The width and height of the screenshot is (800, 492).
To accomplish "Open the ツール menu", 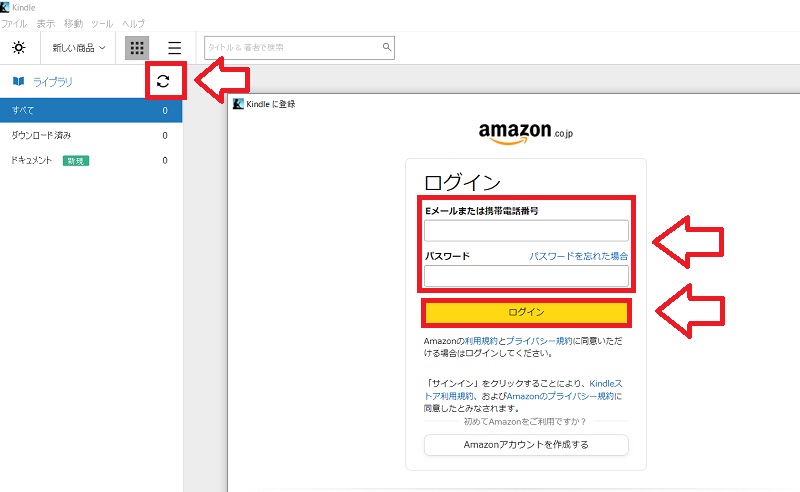I will pyautogui.click(x=102, y=23).
